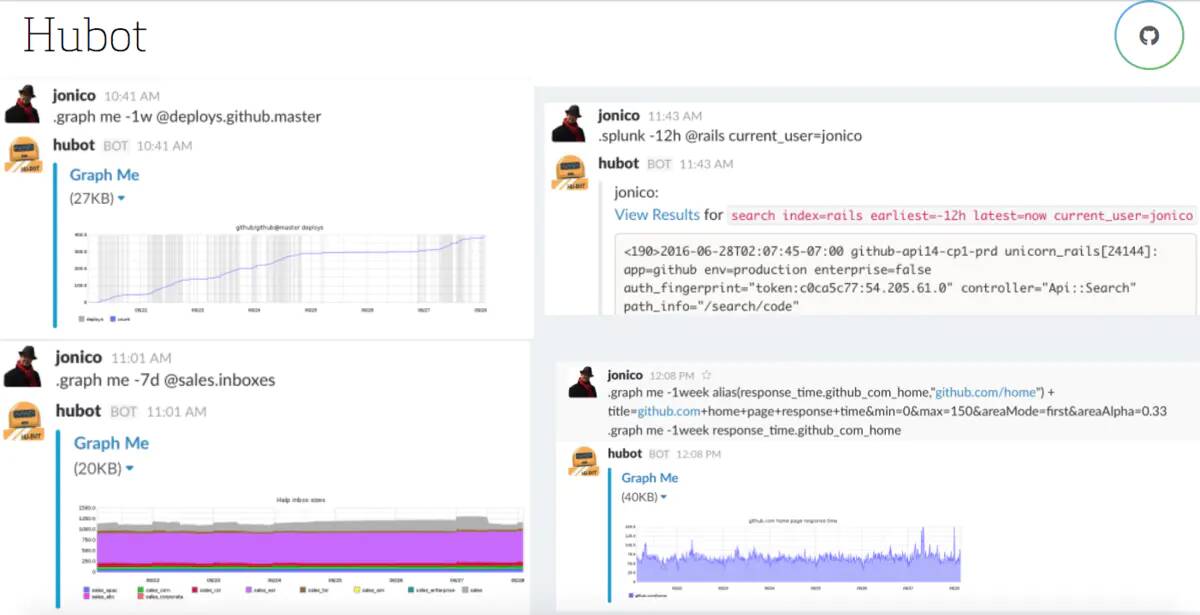
Task: Click the 11:01 AM timestamp beside jonico
Action: [x=140, y=358]
